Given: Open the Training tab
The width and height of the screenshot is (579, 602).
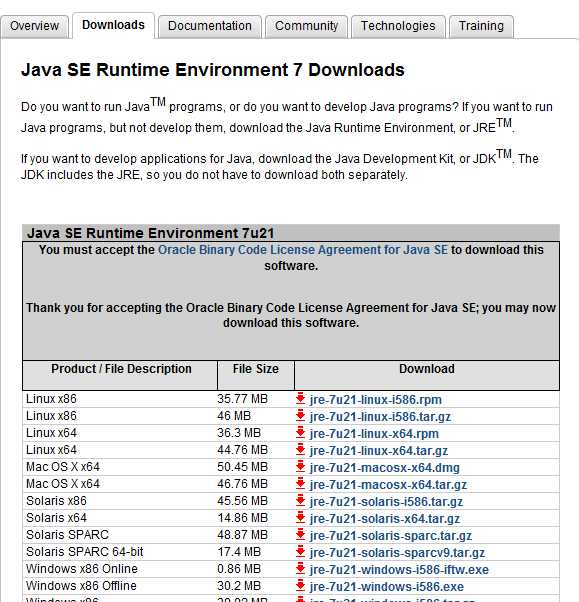Looking at the screenshot, I should pos(481,26).
